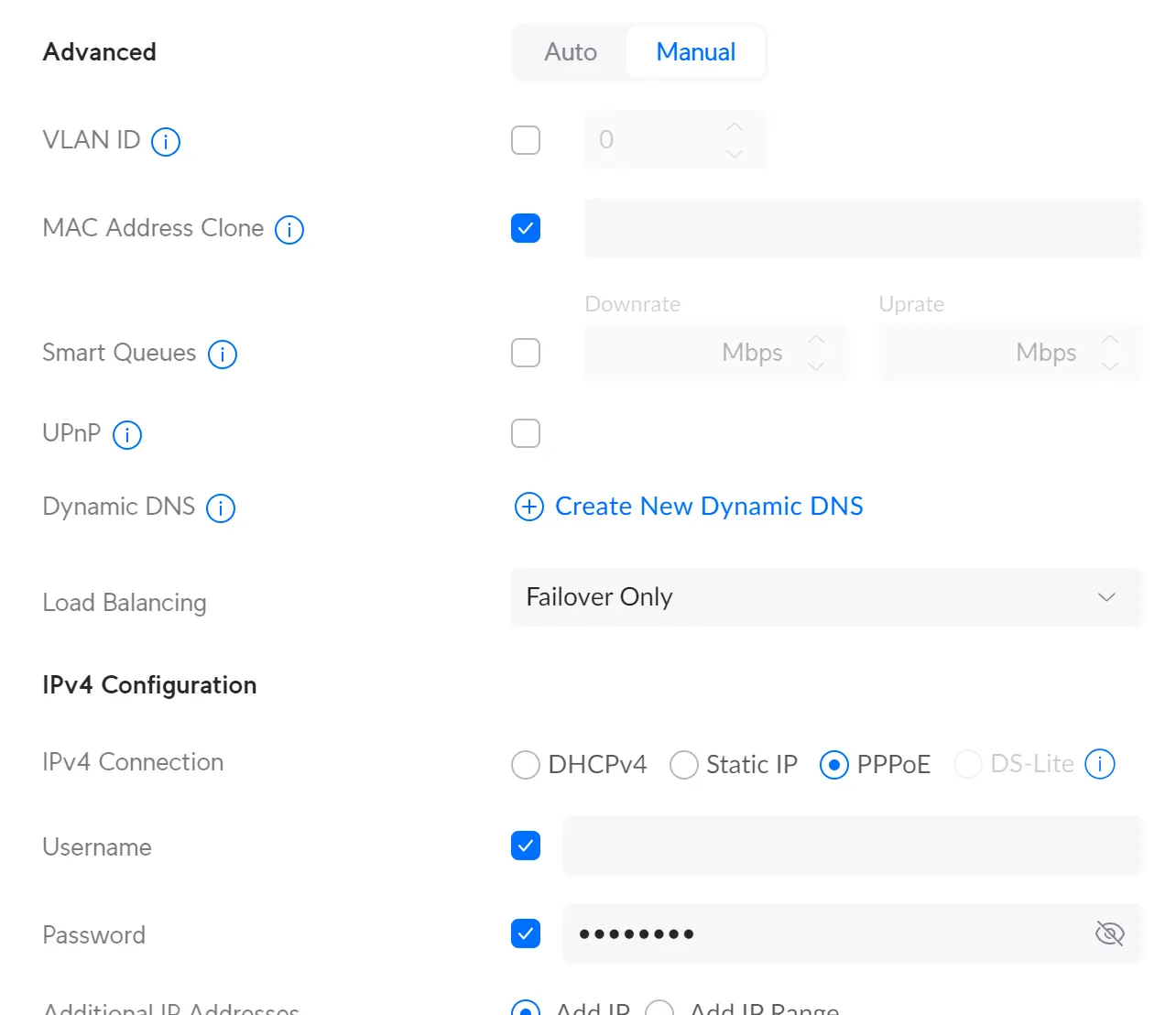
Task: Choose the Add IP Range option
Action: pyautogui.click(x=659, y=1009)
